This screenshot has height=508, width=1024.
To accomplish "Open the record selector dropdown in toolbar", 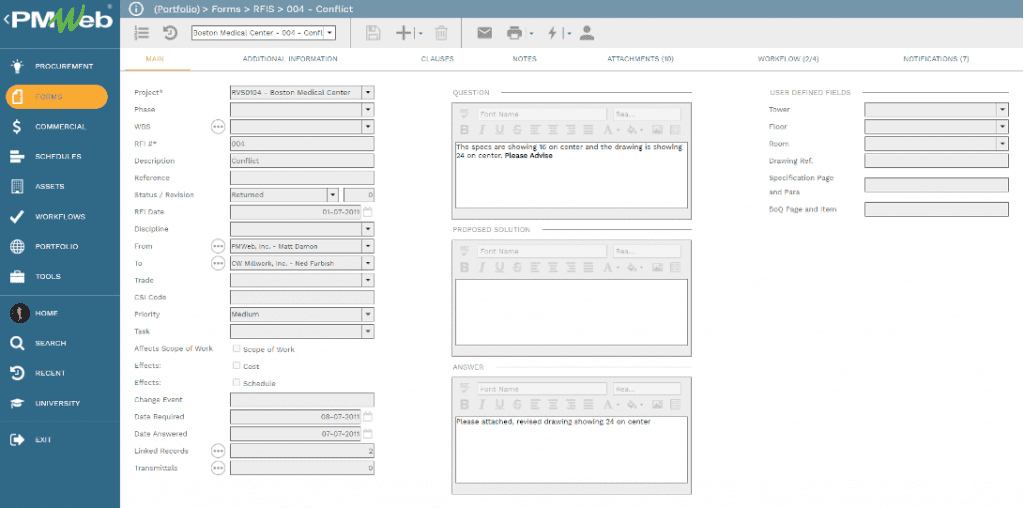I will point(329,33).
